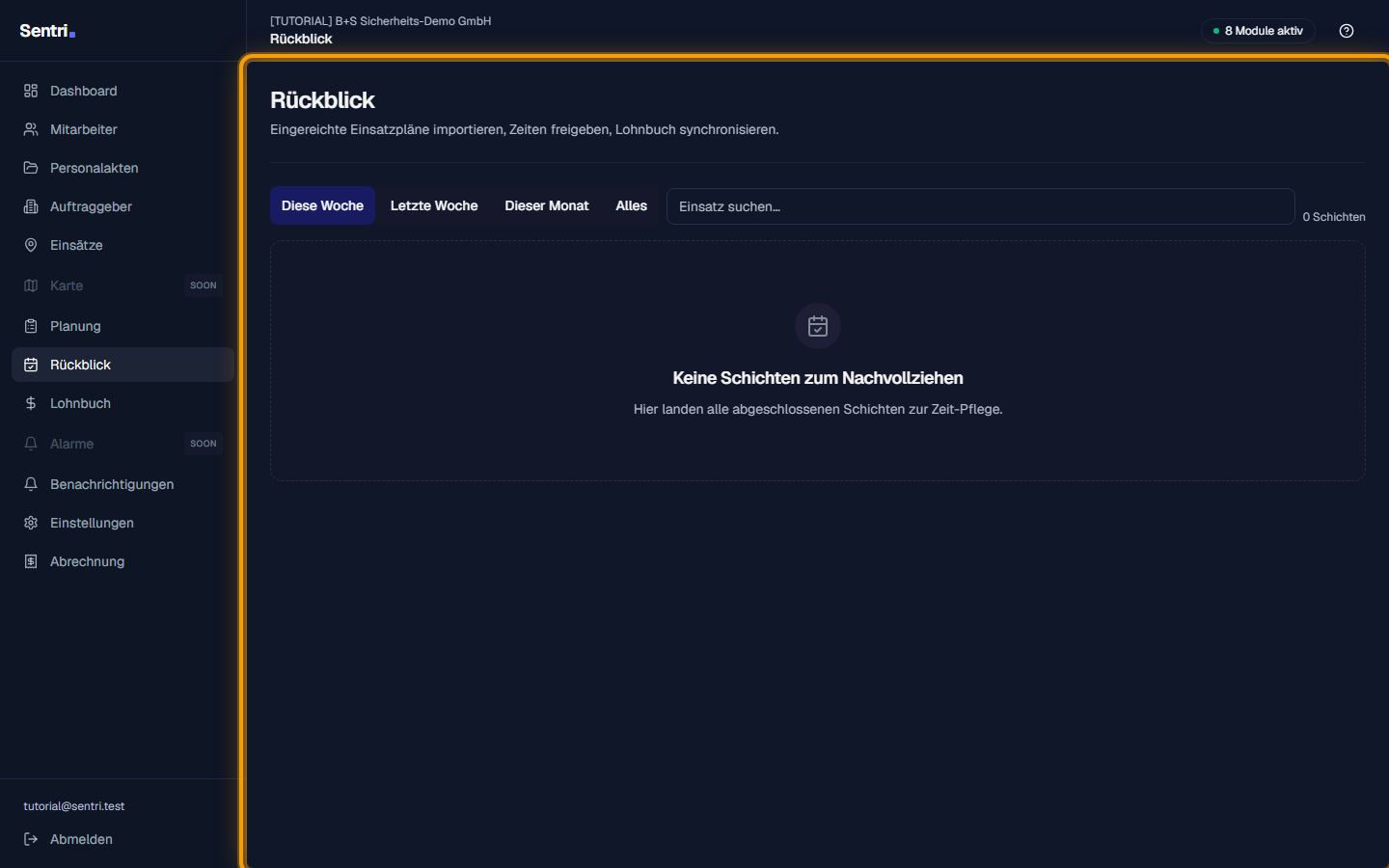This screenshot has height=868, width=1389.
Task: Switch to Dieser Monat tab
Action: (547, 205)
